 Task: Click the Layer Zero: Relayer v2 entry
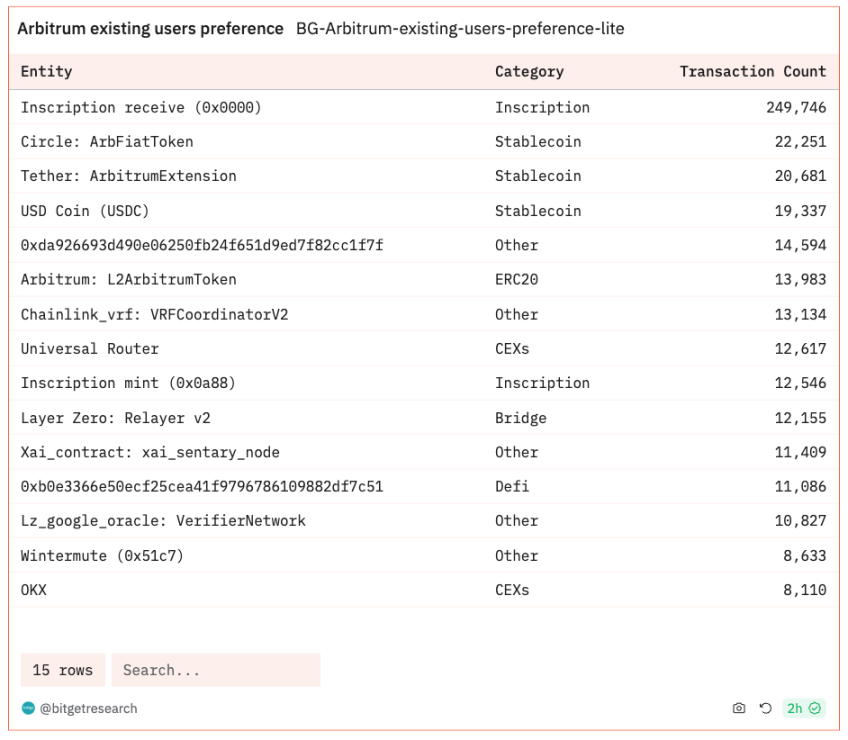pos(116,418)
